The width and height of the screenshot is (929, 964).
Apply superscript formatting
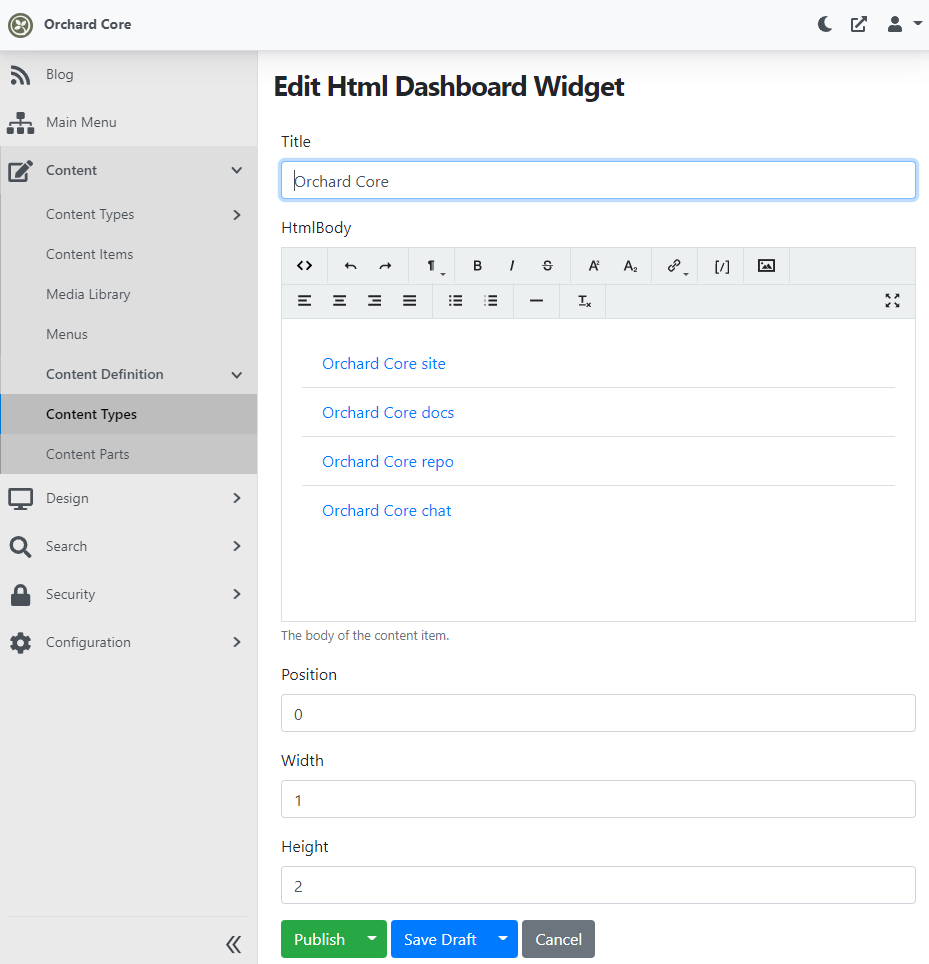[x=594, y=266]
